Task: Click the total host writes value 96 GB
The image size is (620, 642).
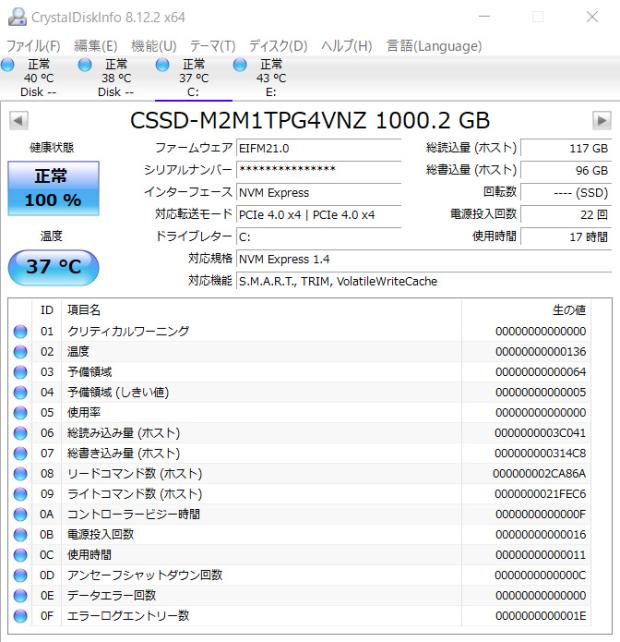Action: click(x=566, y=170)
